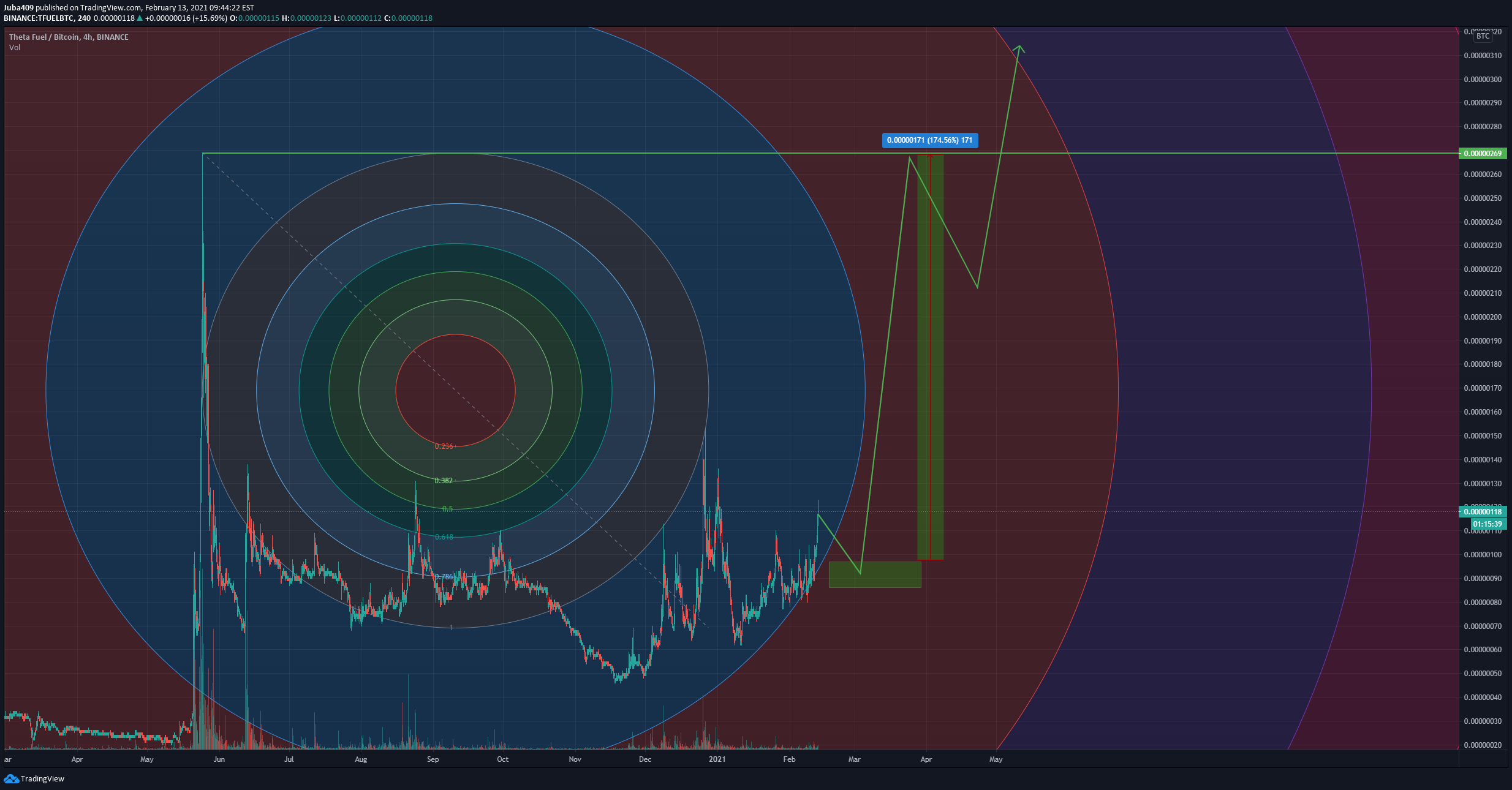1512x790 pixels.
Task: Click the 0.00000040 price axis label
Action: (x=1483, y=698)
